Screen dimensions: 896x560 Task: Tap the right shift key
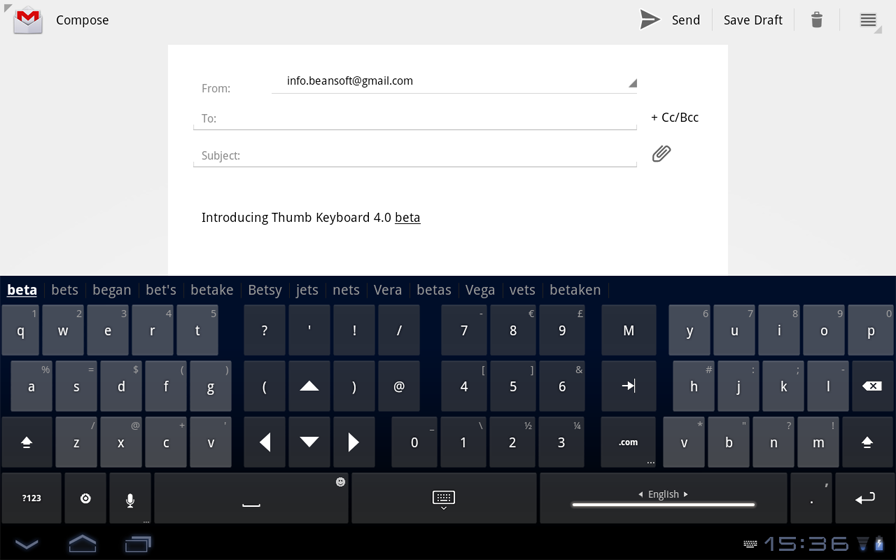coord(867,442)
